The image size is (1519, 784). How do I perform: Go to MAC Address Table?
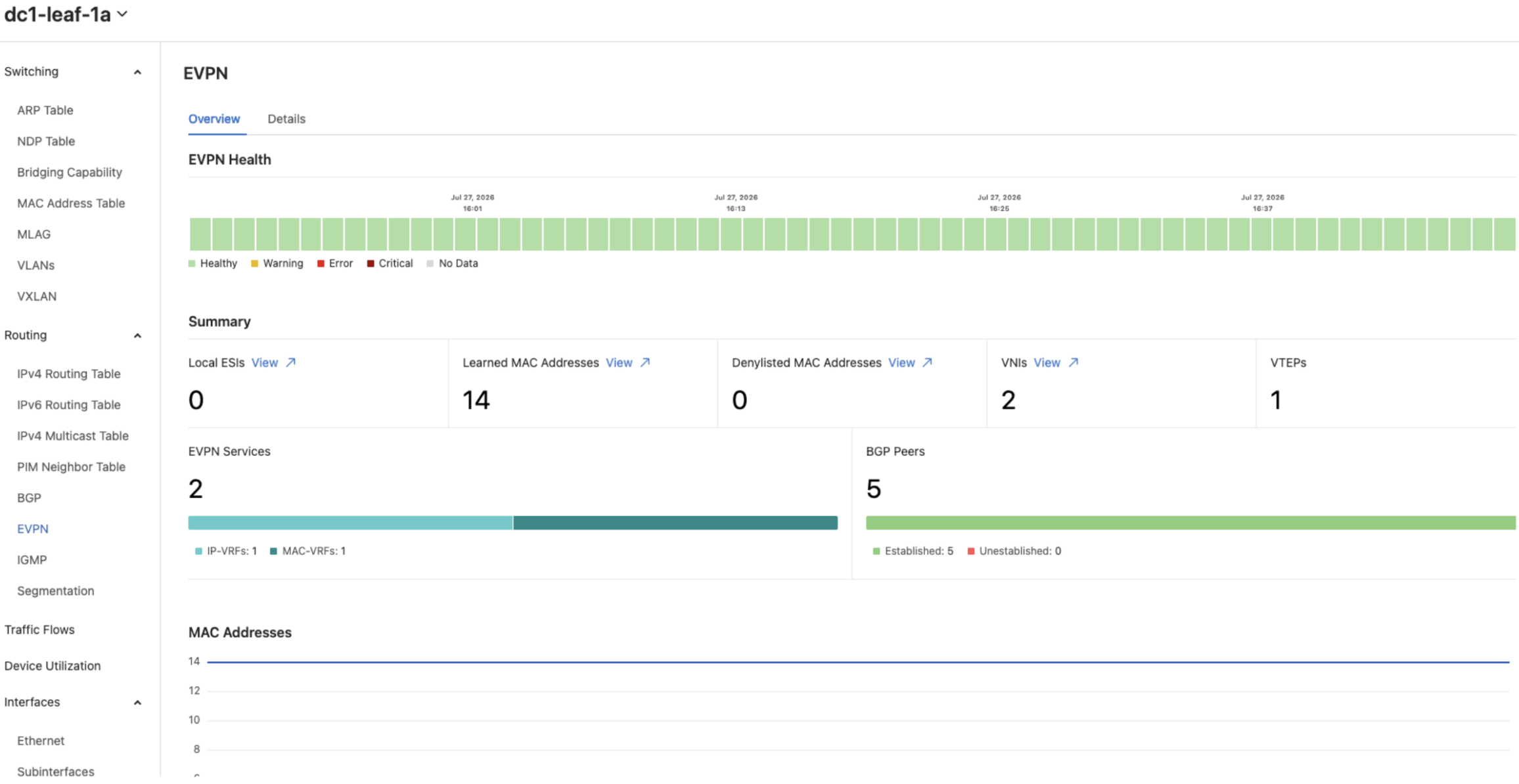coord(71,204)
